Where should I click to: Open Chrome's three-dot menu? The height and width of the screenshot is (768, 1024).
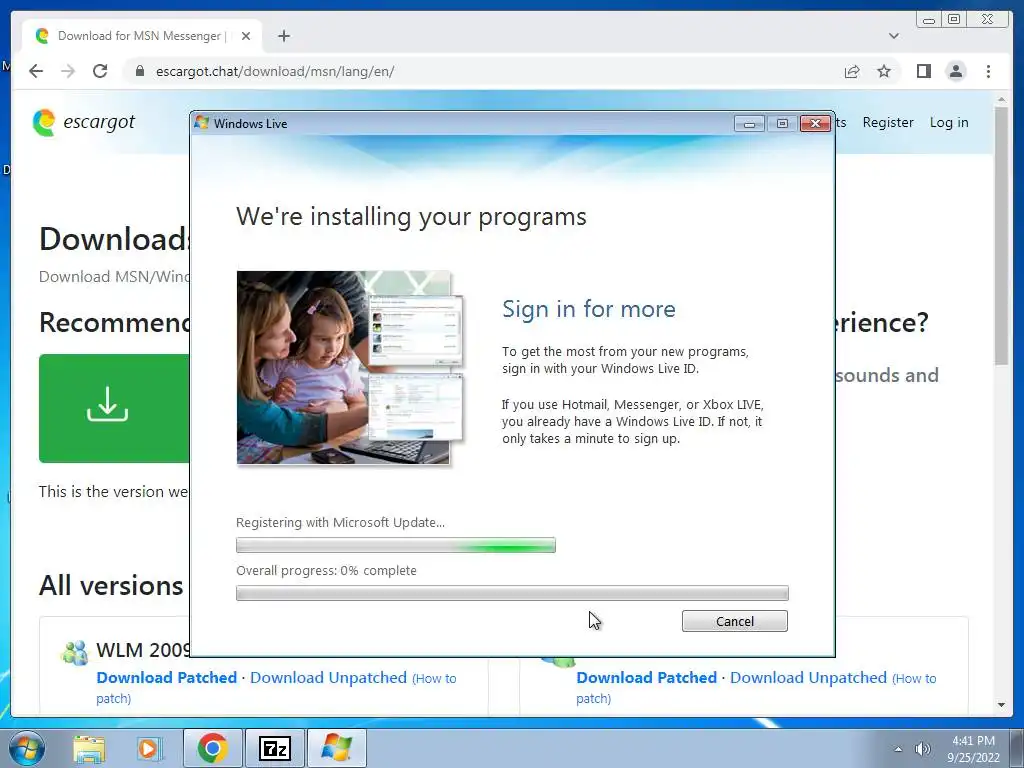(988, 71)
